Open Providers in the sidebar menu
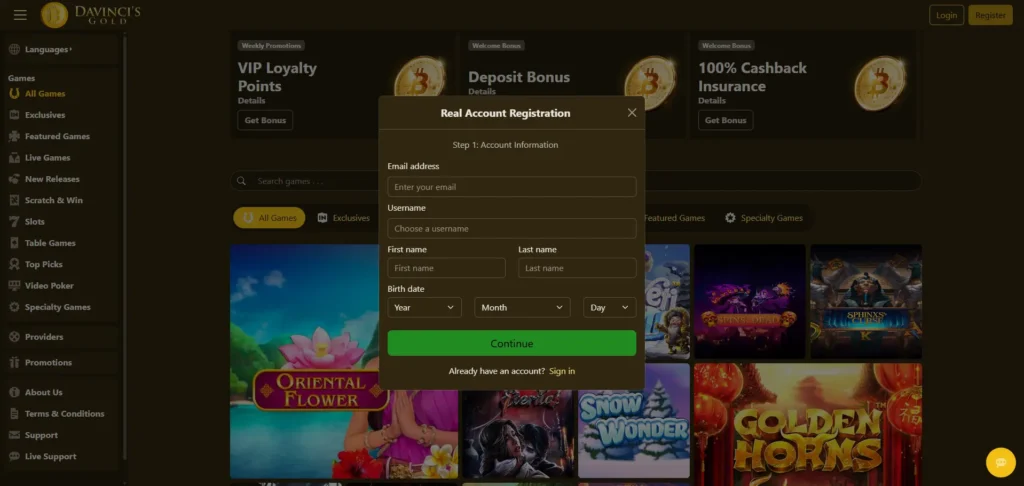Viewport: 1024px width, 486px height. 44,337
